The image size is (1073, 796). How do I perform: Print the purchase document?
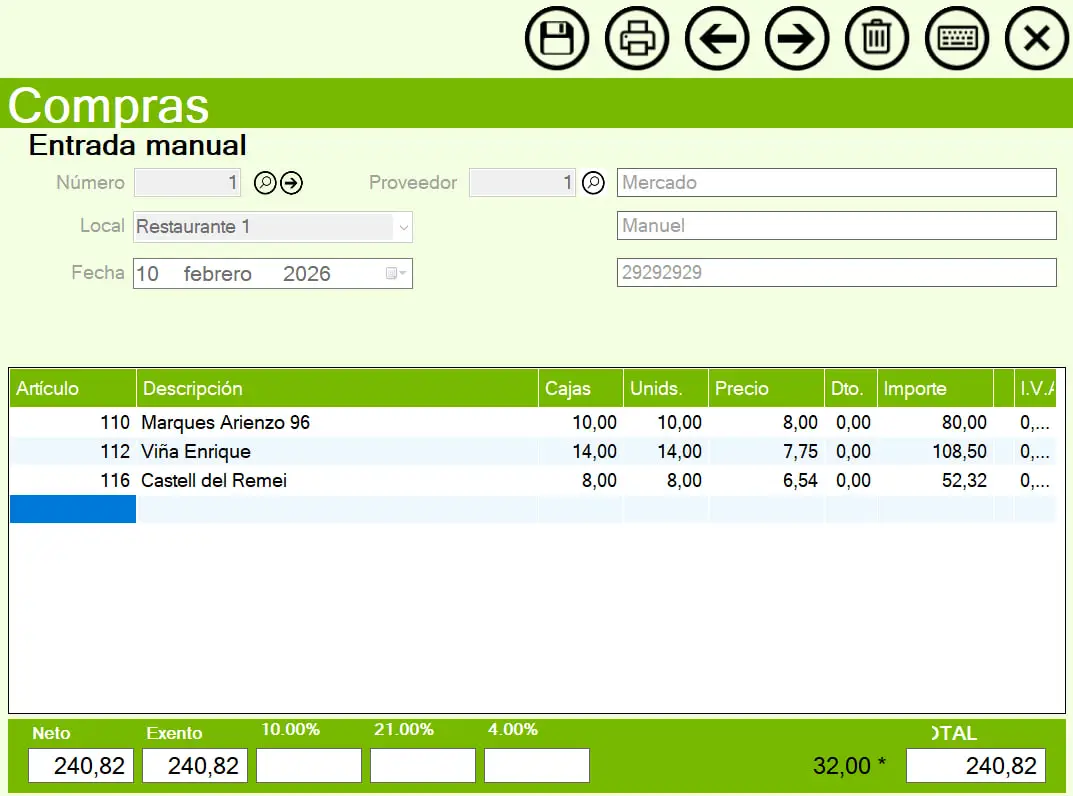tap(637, 39)
